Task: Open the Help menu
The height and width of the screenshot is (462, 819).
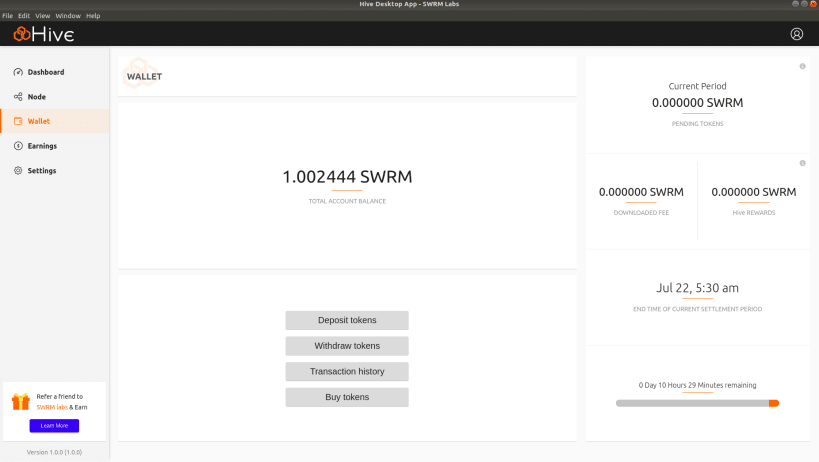Action: 93,16
